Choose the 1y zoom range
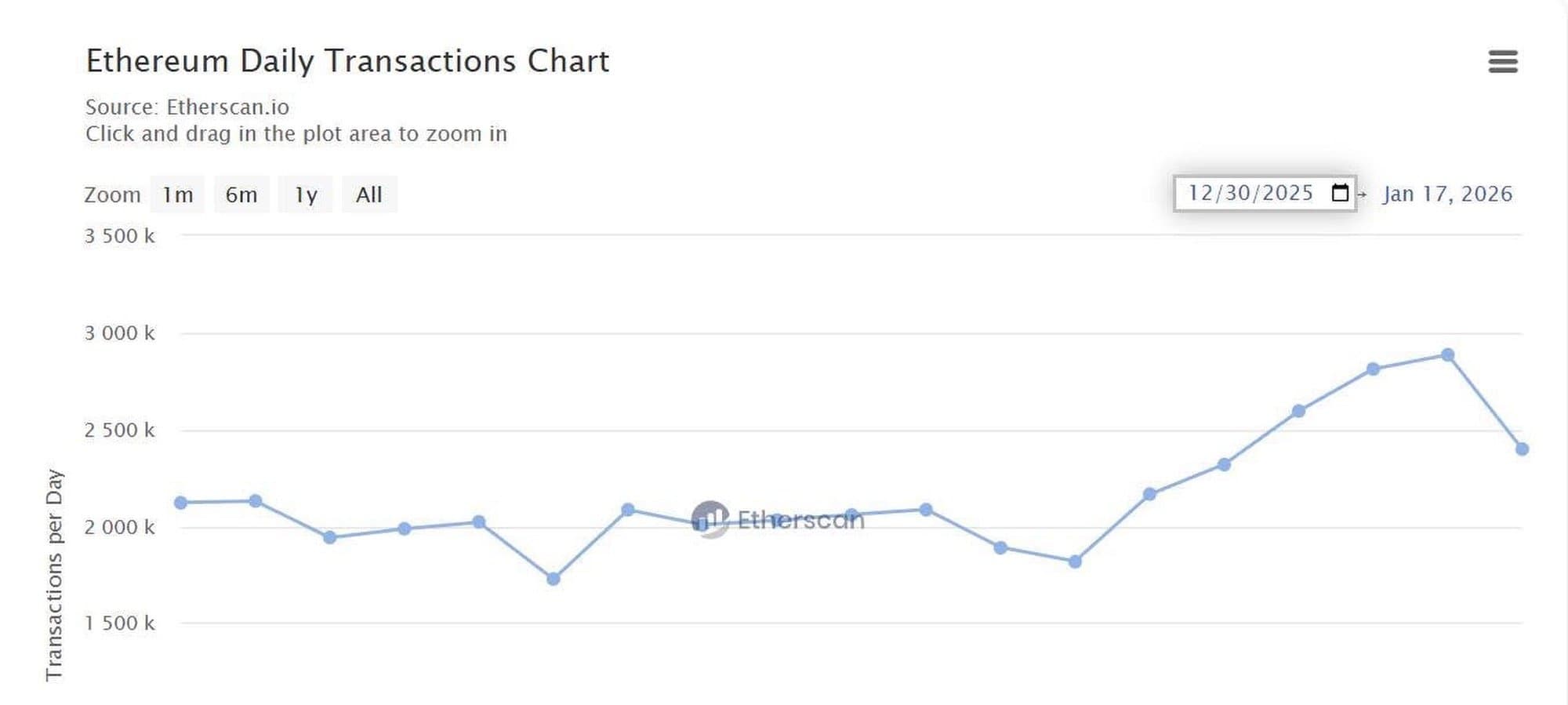The width and height of the screenshot is (1568, 705). click(306, 194)
